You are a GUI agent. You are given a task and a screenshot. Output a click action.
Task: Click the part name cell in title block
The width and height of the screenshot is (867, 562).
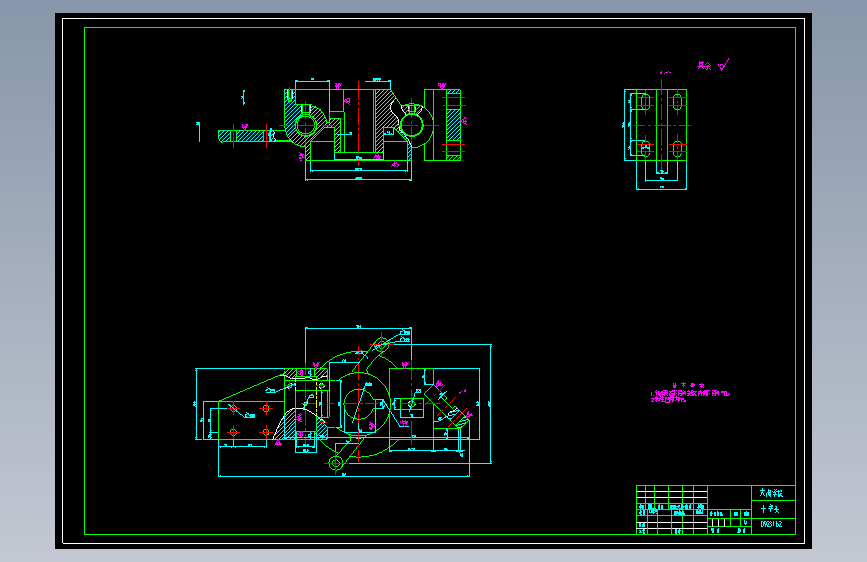(773, 509)
